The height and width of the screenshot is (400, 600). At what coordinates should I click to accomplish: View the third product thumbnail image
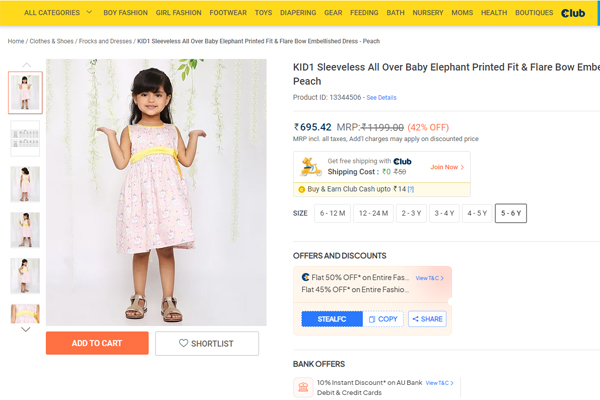click(25, 184)
